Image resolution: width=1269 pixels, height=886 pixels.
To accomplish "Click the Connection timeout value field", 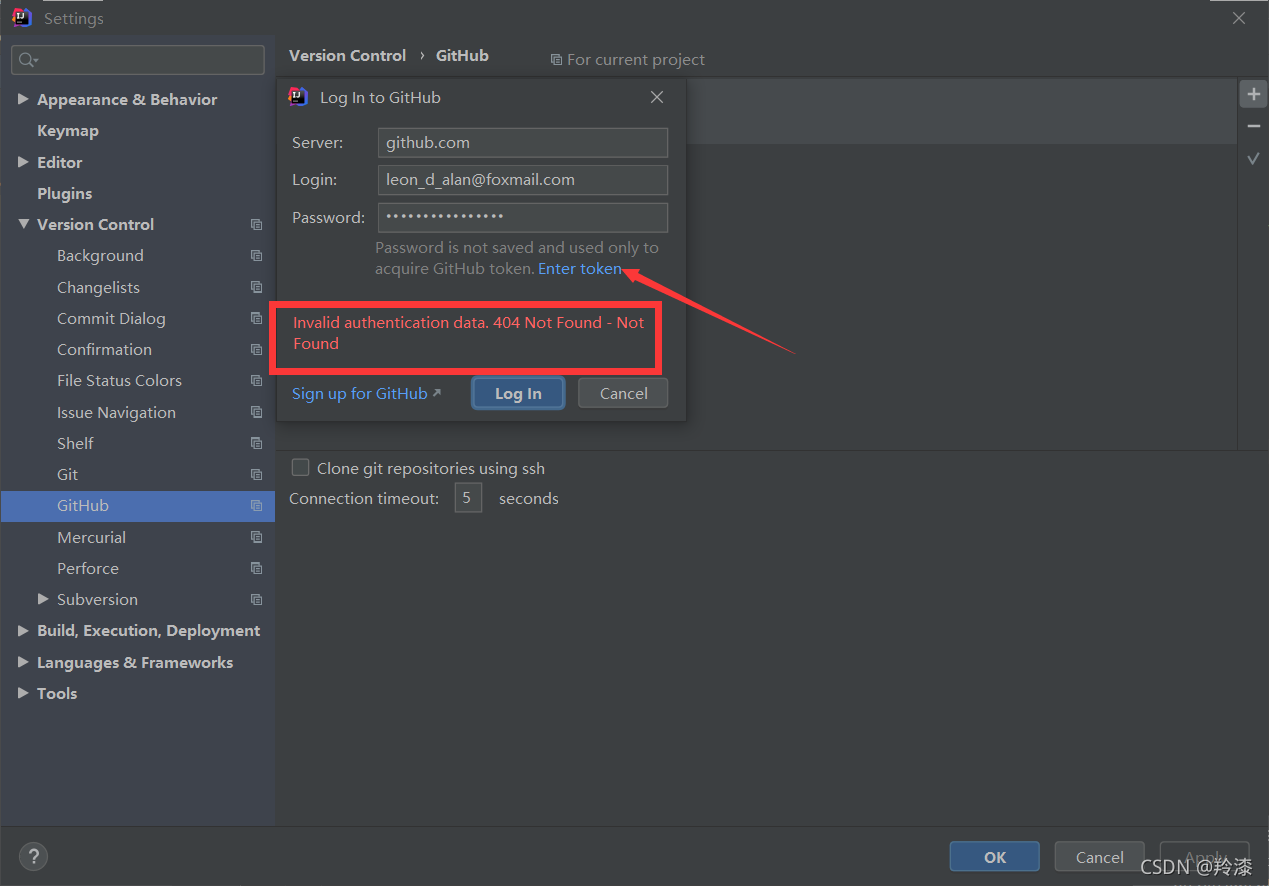I will coord(468,498).
